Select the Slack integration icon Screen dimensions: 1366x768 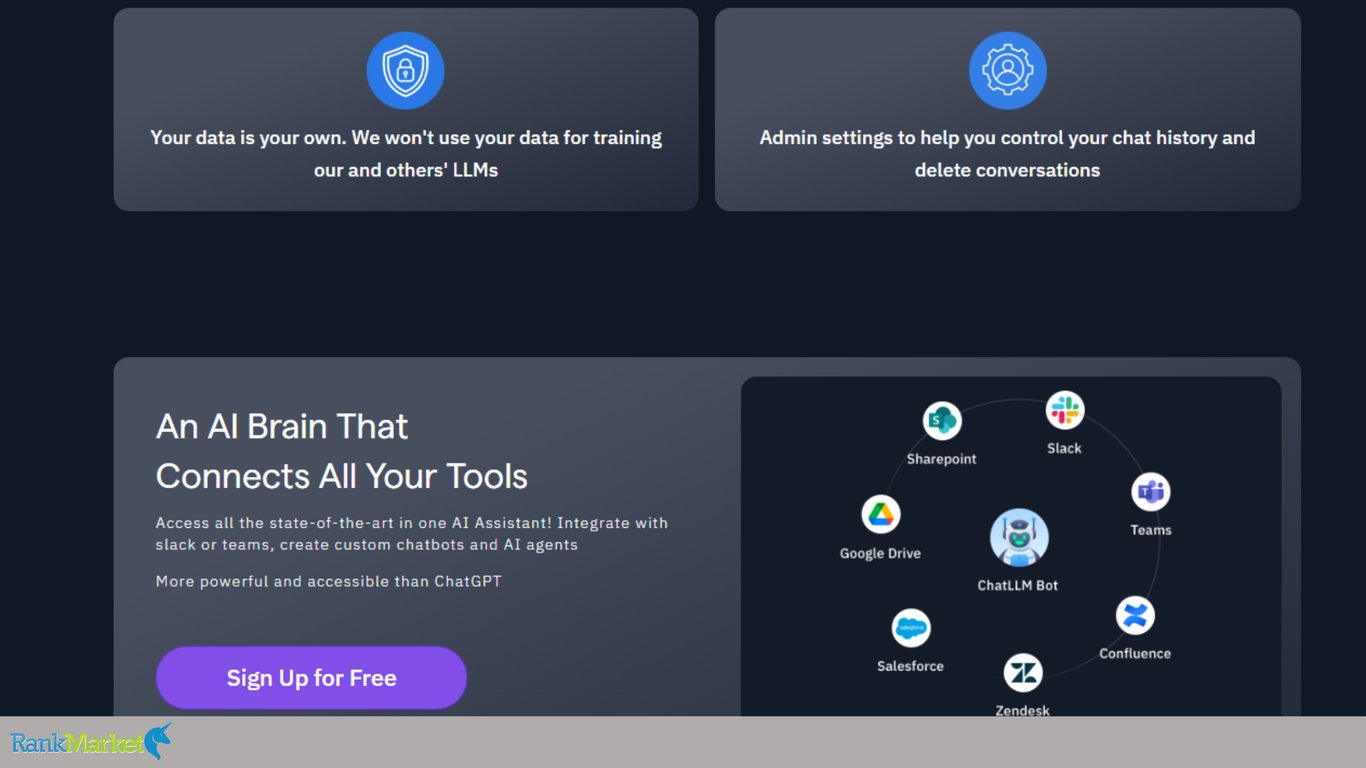click(x=1065, y=410)
